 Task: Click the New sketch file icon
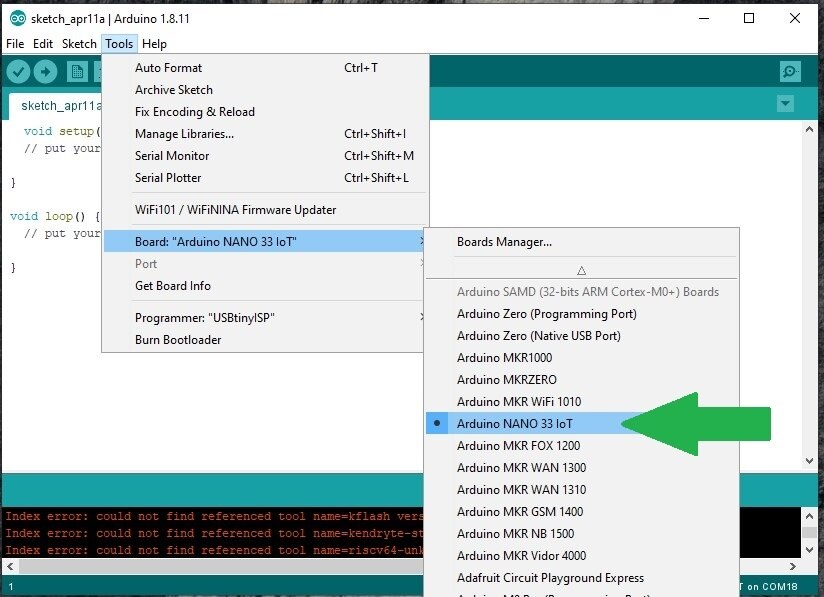click(x=77, y=71)
